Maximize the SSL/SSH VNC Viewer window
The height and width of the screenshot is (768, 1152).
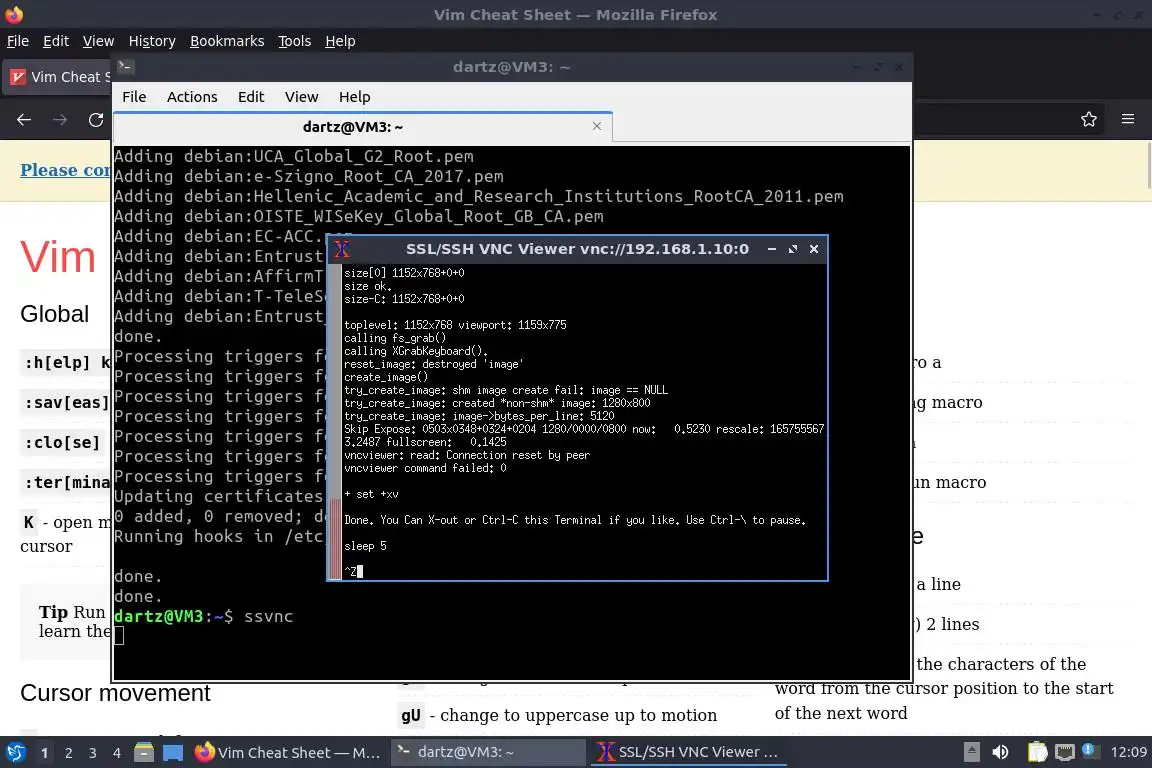point(793,249)
